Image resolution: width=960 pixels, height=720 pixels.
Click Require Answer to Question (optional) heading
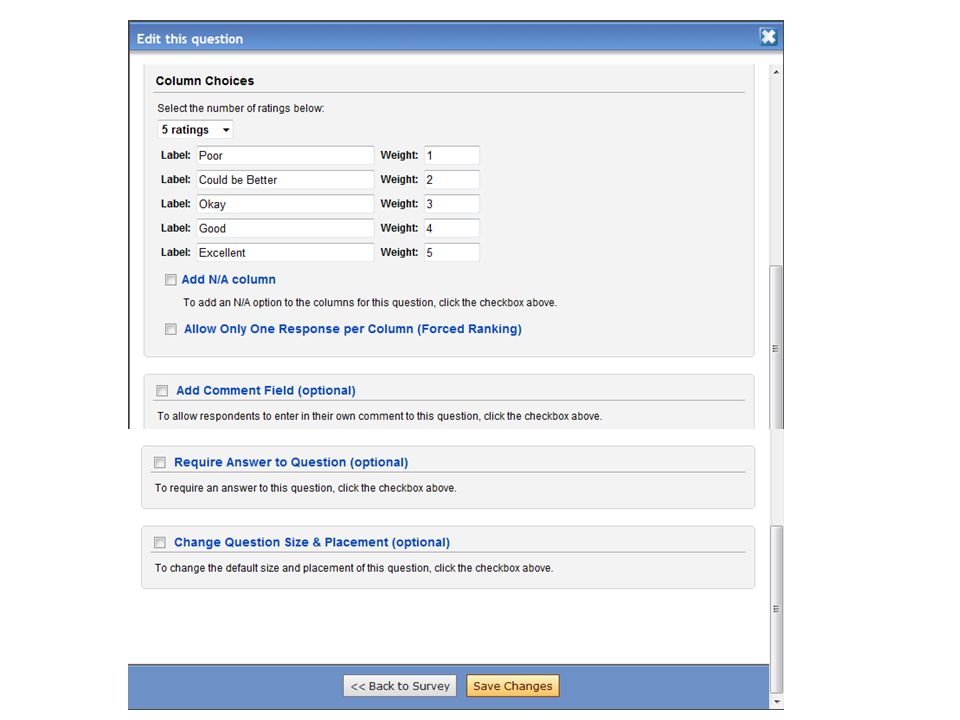click(291, 462)
